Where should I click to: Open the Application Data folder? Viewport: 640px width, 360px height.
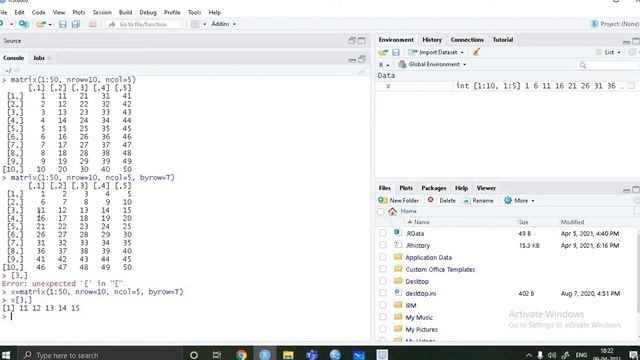click(428, 258)
